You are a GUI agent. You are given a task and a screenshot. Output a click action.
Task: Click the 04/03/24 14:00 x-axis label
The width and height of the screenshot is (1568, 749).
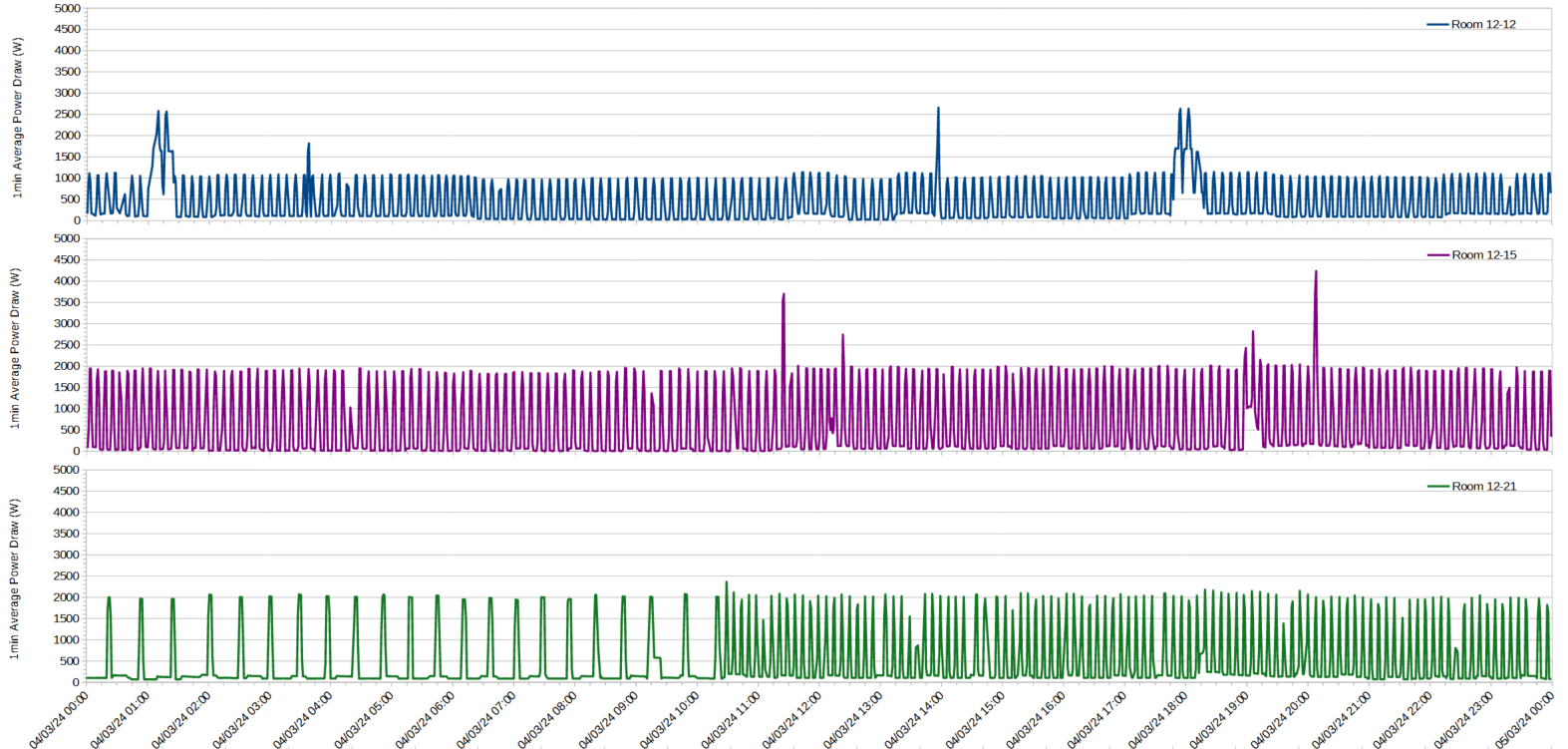click(914, 719)
